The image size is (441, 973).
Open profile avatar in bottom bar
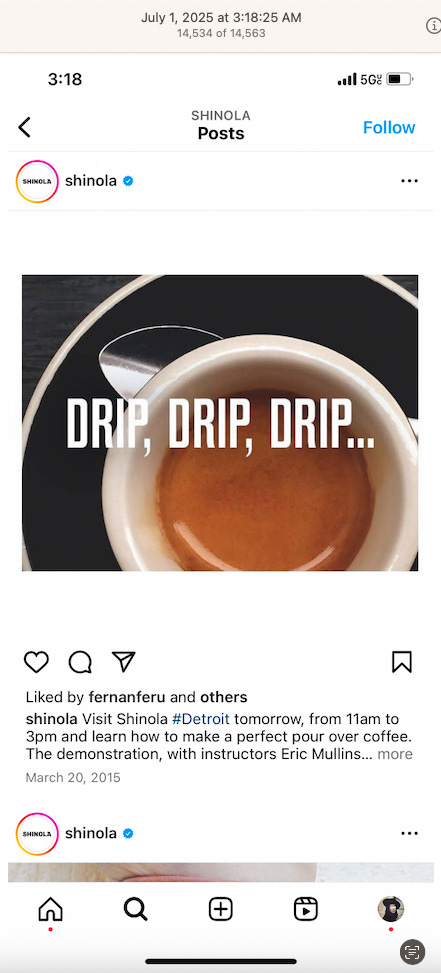(391, 909)
